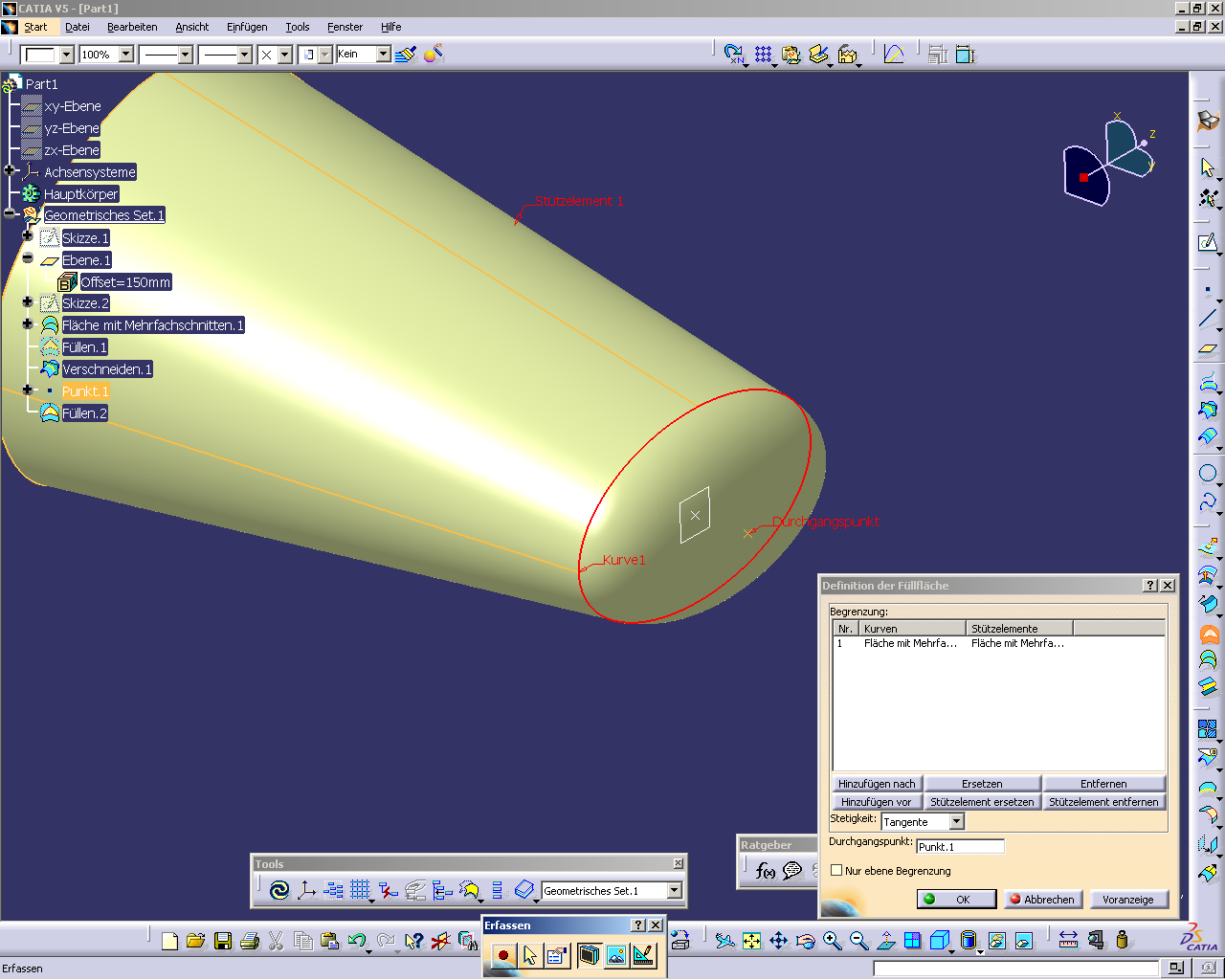Open the Tools menu
Screen dimensions: 1225x980
tap(298, 27)
